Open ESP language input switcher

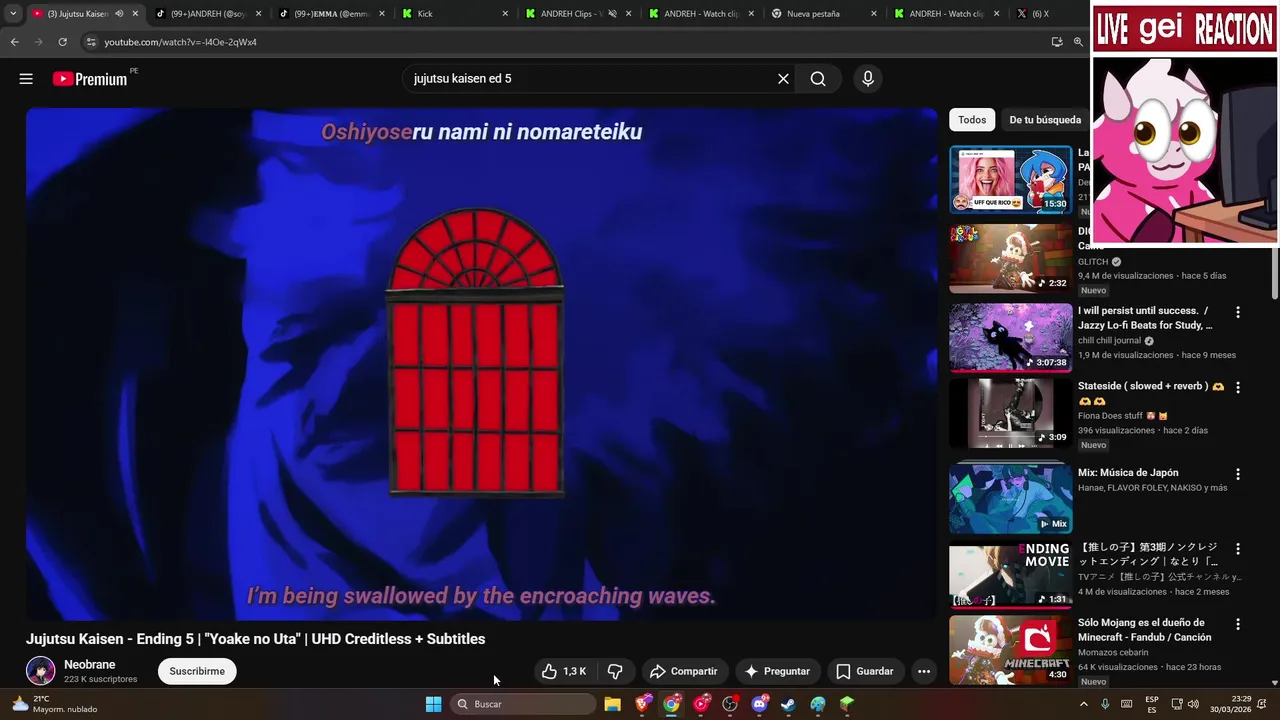click(x=1152, y=704)
